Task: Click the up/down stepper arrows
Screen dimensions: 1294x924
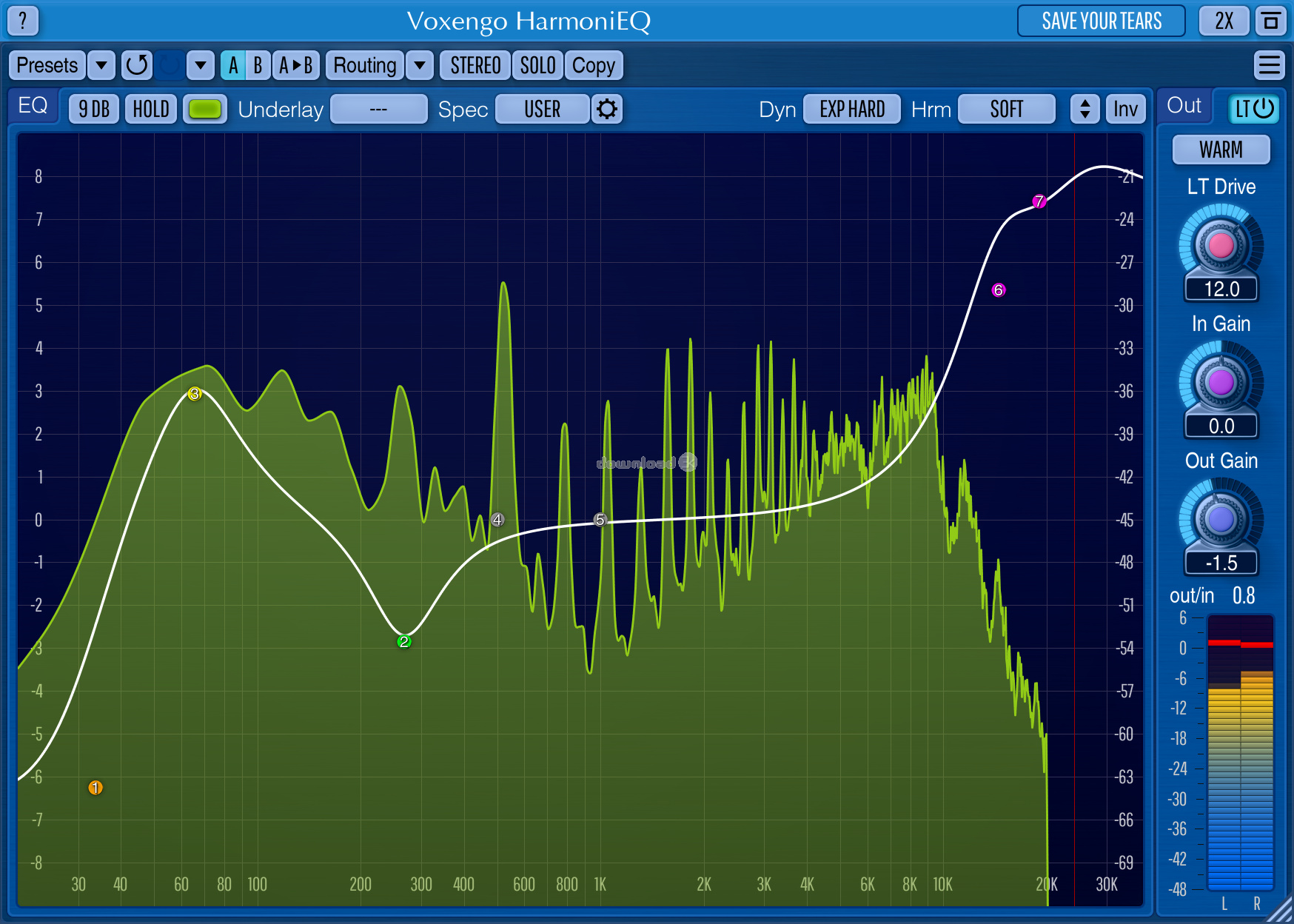Action: tap(1085, 109)
